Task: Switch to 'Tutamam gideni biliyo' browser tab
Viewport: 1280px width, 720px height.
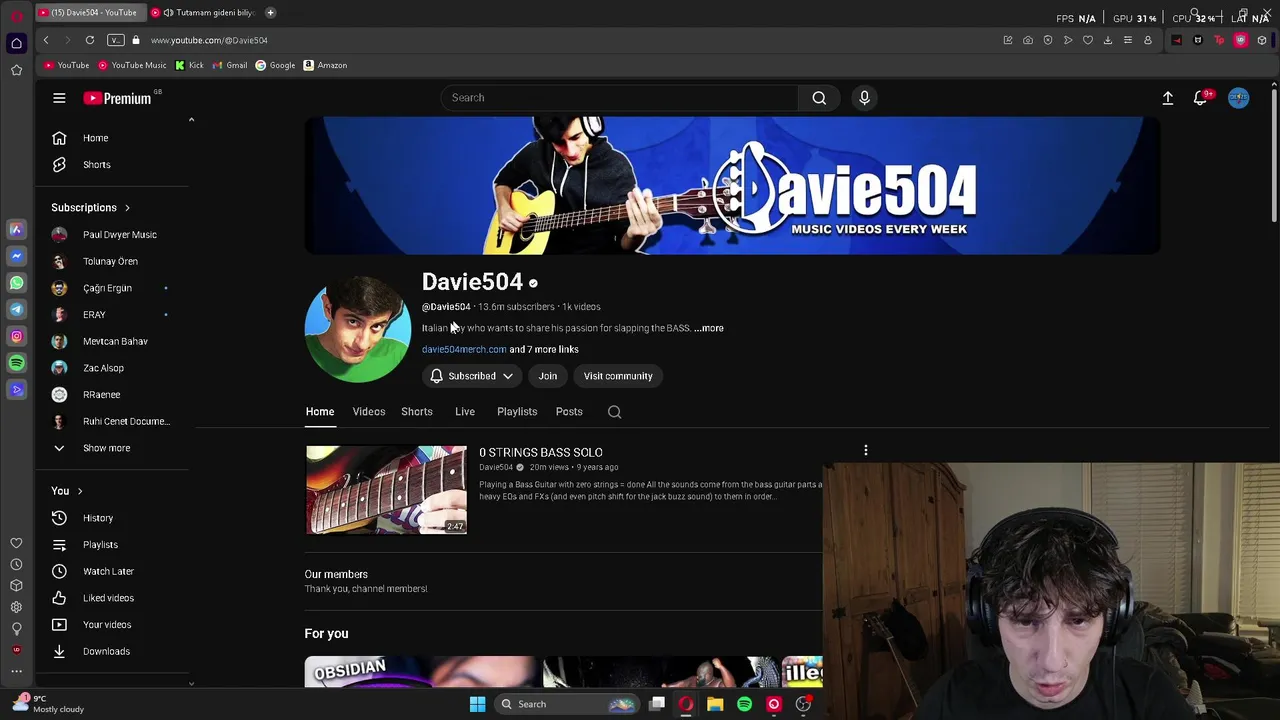Action: click(x=203, y=13)
